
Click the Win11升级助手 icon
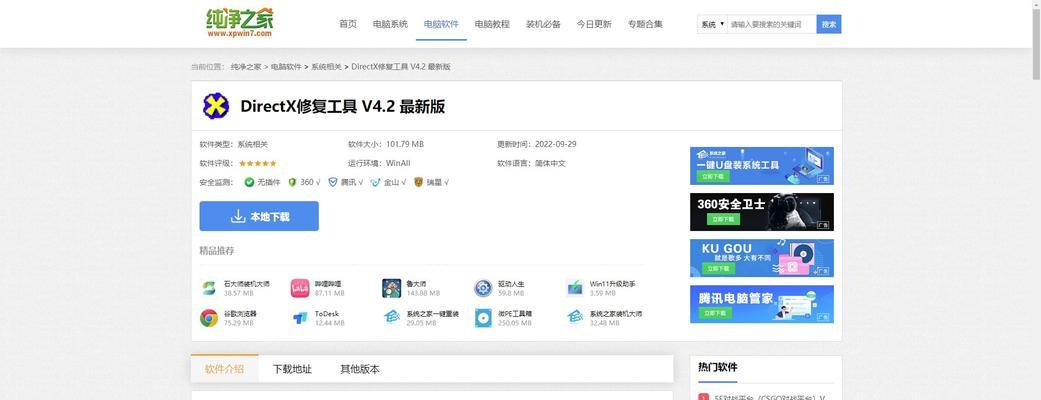pyautogui.click(x=575, y=288)
